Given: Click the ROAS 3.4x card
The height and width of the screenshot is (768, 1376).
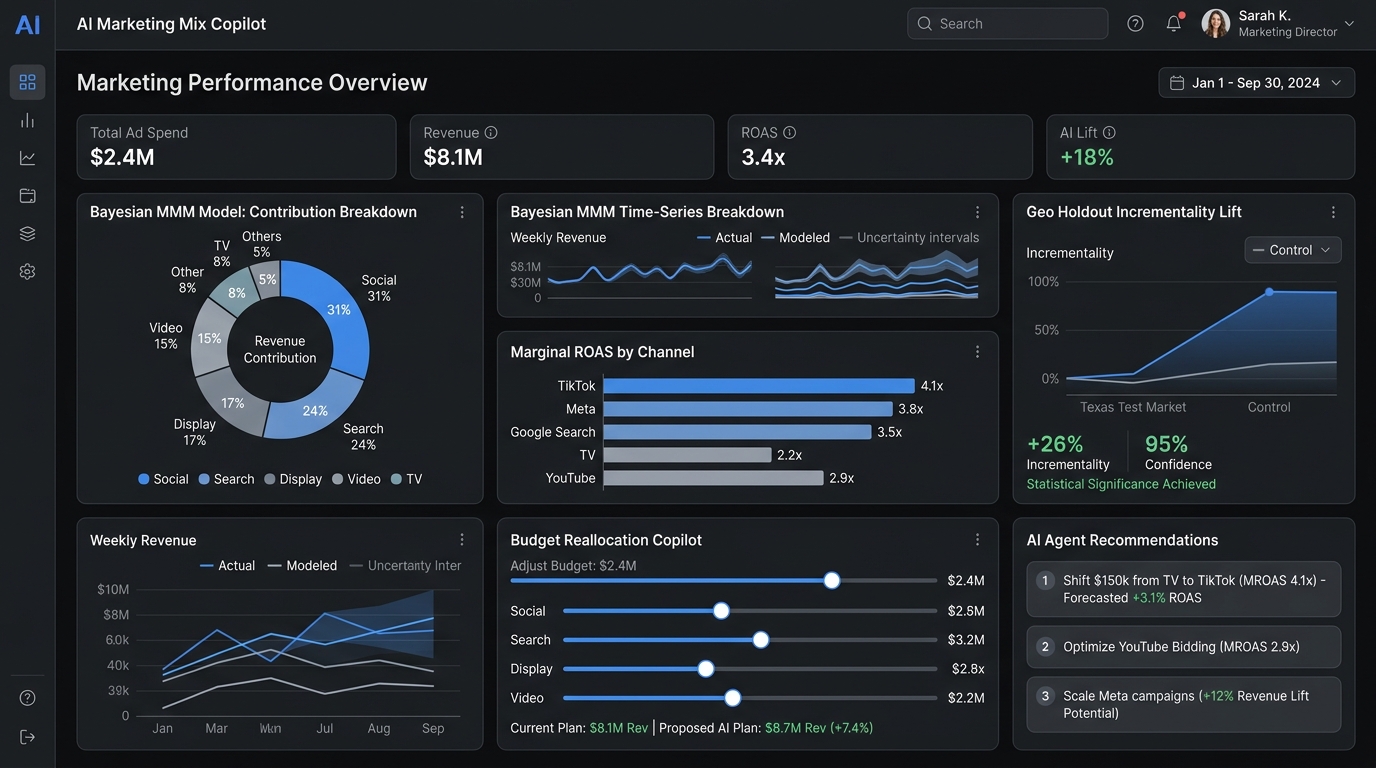Looking at the screenshot, I should tap(880, 147).
